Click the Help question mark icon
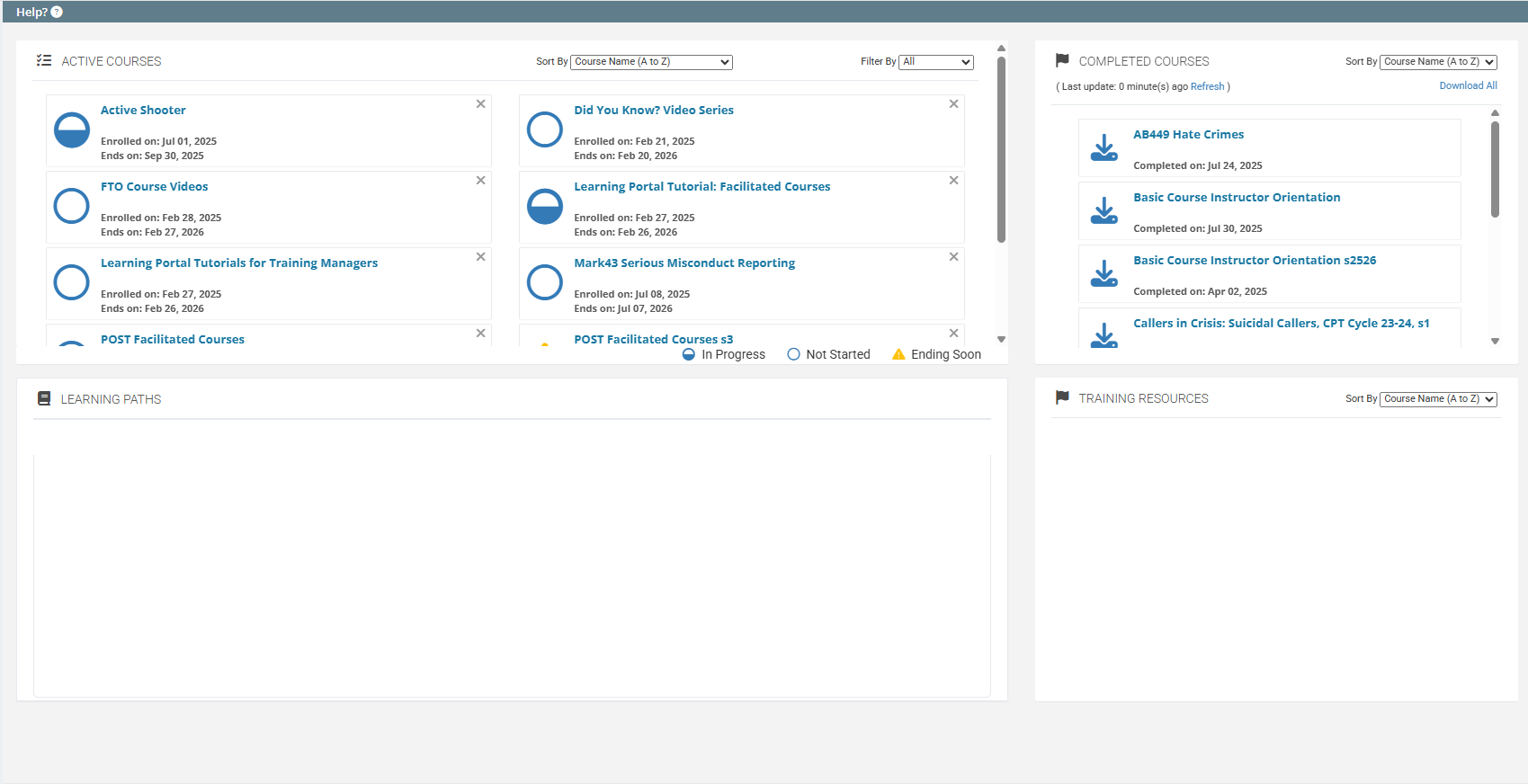Image resolution: width=1528 pixels, height=784 pixels. tap(57, 12)
